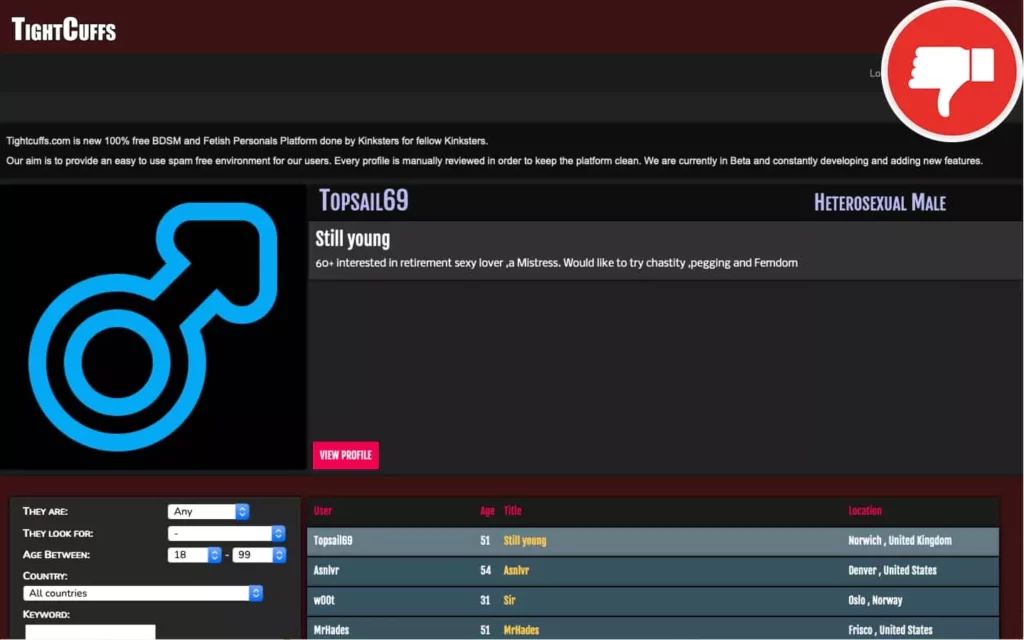Screen dimensions: 1024x640
Task: Open user Asnlvr from the list
Action: click(327, 570)
